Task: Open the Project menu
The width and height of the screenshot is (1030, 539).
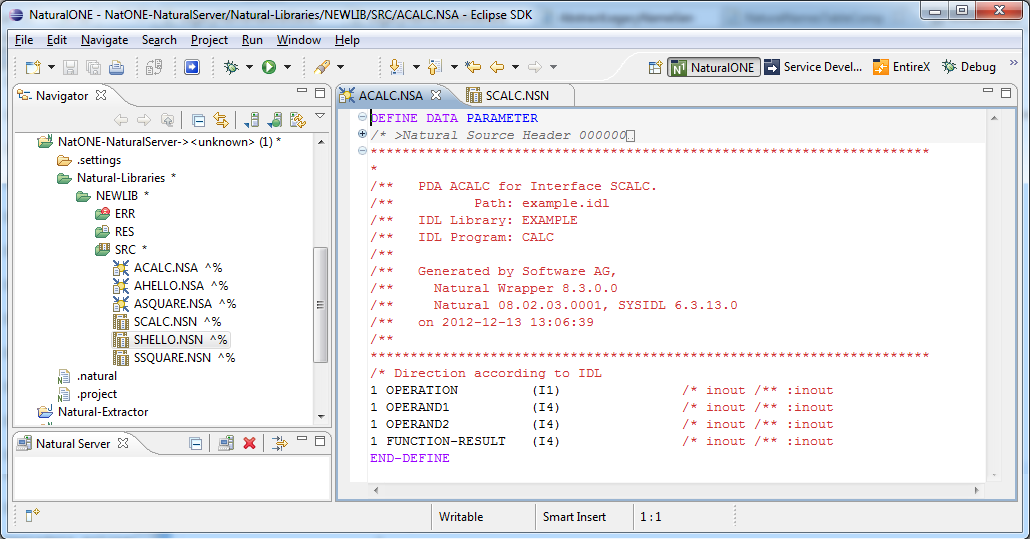Action: tap(209, 40)
